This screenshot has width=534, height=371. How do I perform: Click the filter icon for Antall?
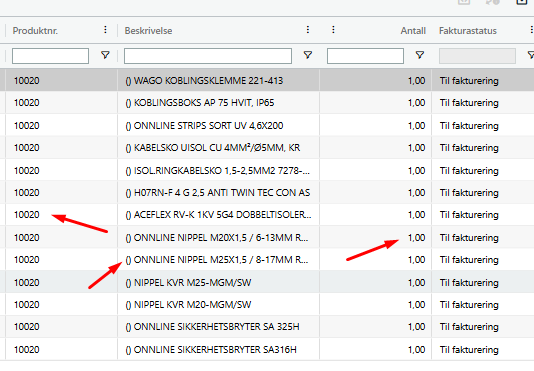click(420, 55)
